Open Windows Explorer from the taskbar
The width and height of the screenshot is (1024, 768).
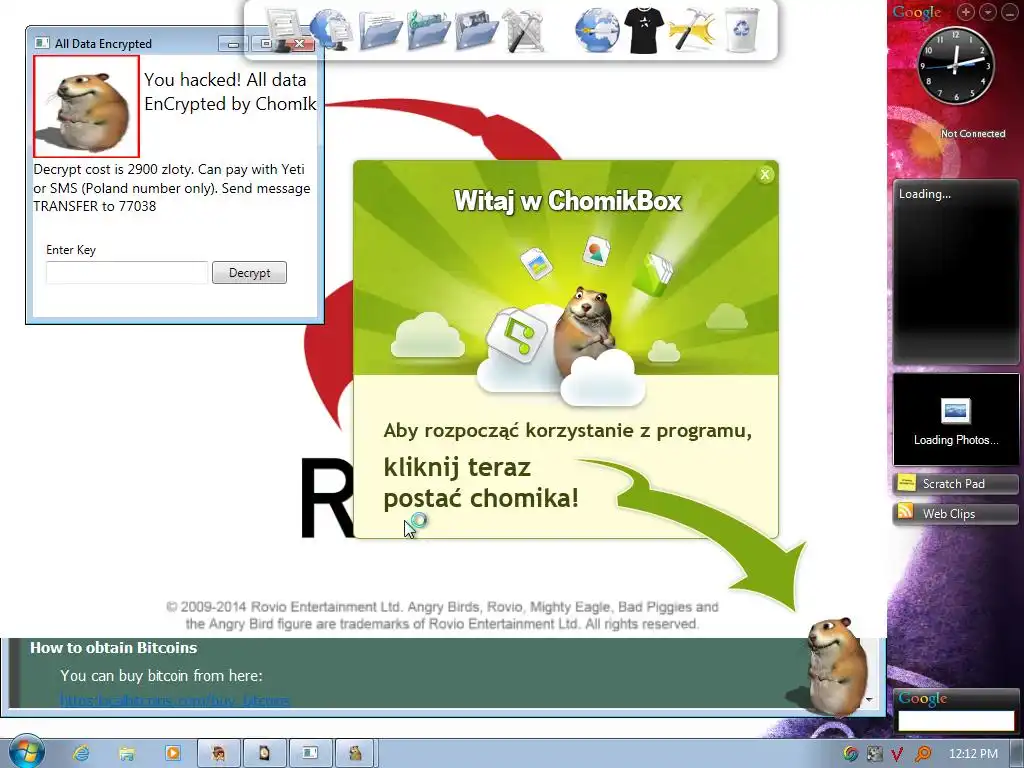click(x=127, y=753)
